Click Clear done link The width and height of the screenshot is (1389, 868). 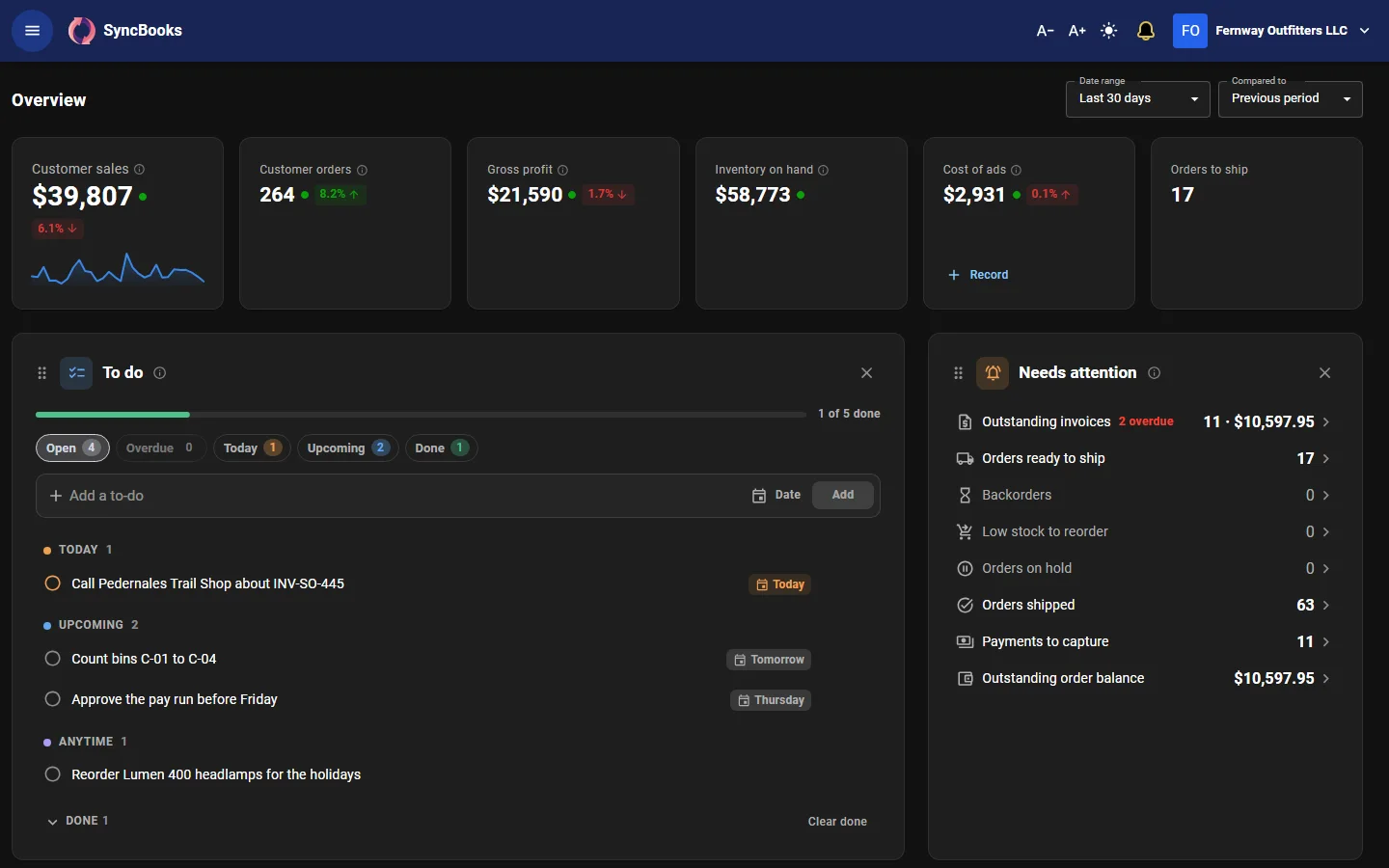(x=837, y=822)
